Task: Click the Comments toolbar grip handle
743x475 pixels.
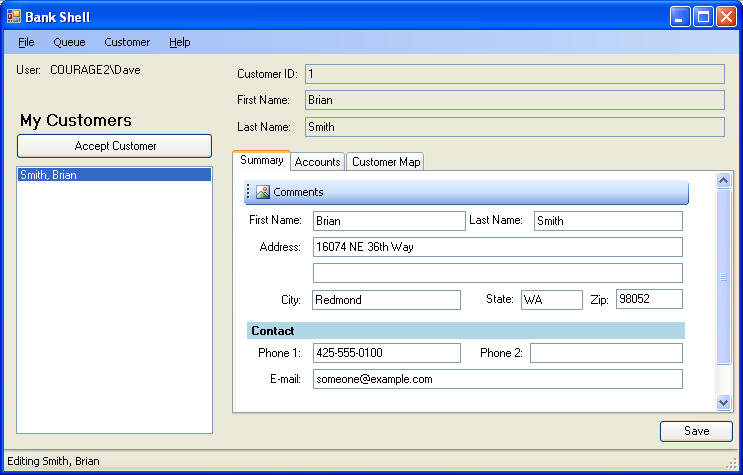Action: [248, 192]
